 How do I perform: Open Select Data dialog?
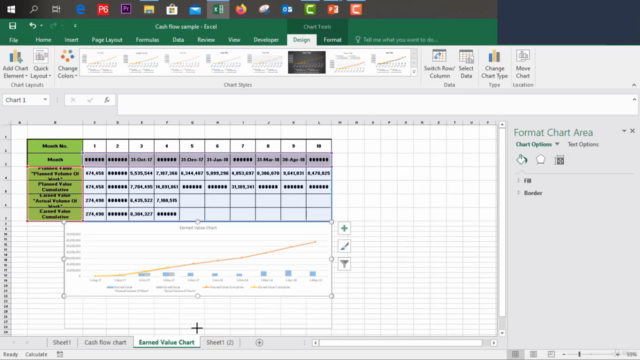(466, 64)
